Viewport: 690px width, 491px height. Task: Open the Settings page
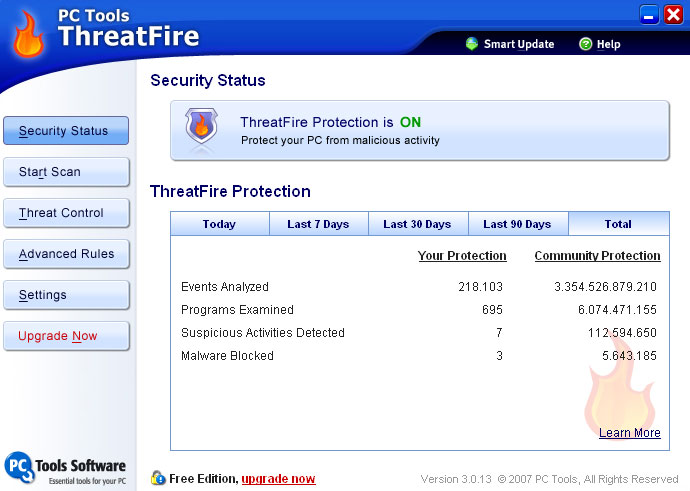click(66, 295)
